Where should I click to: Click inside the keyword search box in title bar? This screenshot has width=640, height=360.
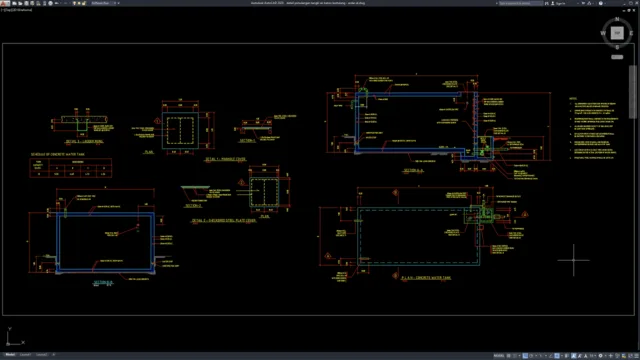point(521,3)
